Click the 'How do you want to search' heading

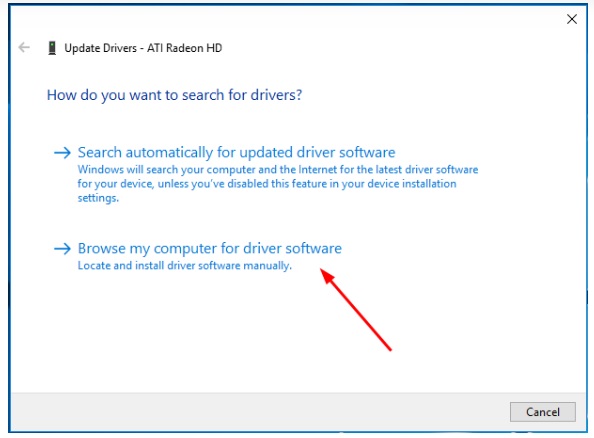click(174, 95)
